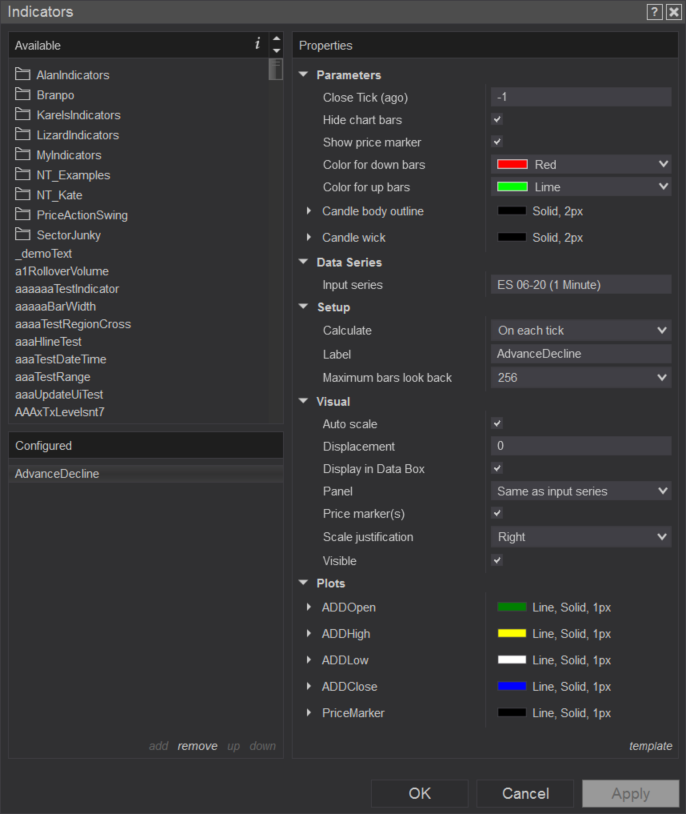Open the MyIndicators folder
The height and width of the screenshot is (814, 686).
(x=68, y=155)
